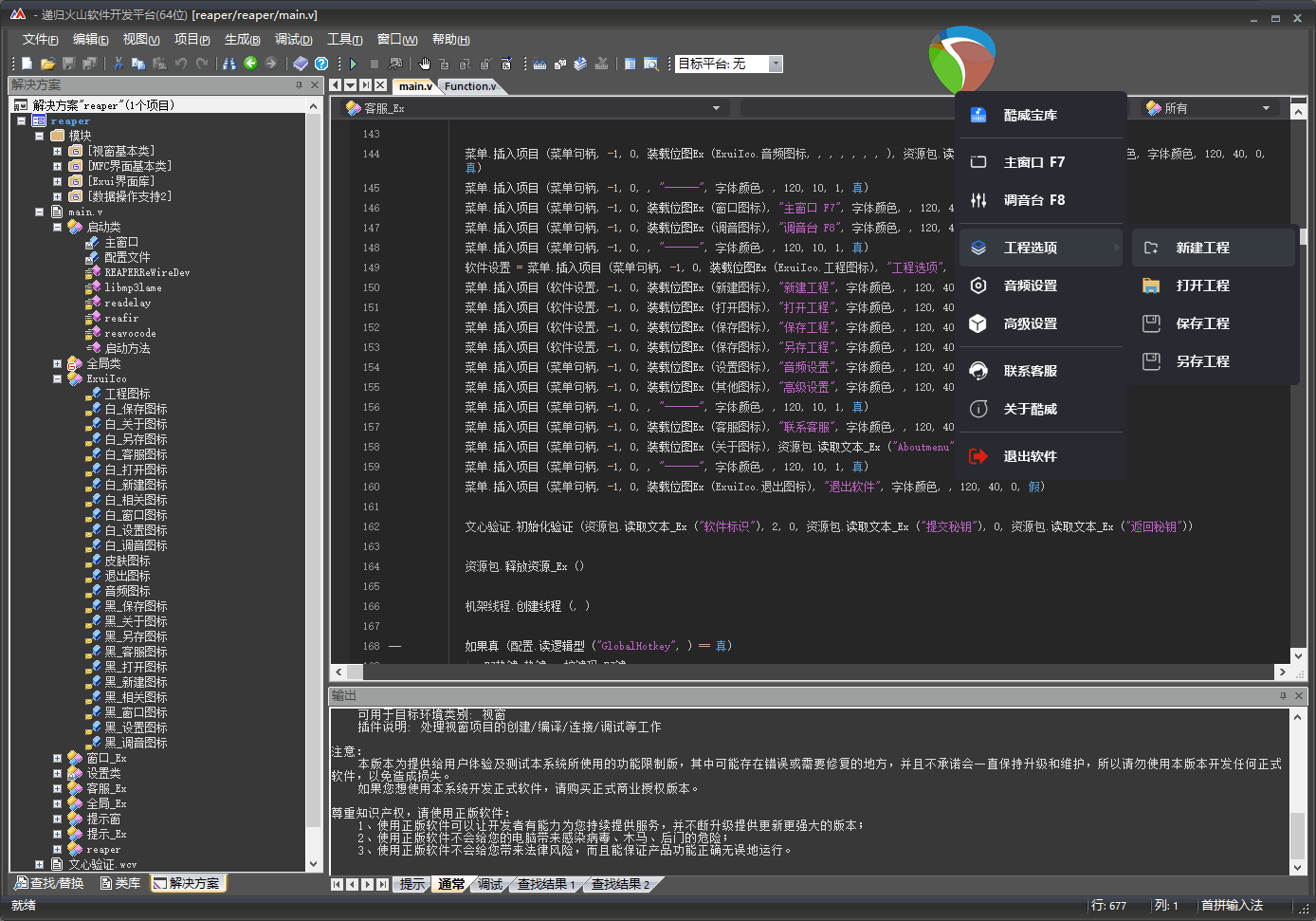Image resolution: width=1316 pixels, height=921 pixels.
Task: Click 主窗口 F7 menu entry
Action: (x=1041, y=162)
